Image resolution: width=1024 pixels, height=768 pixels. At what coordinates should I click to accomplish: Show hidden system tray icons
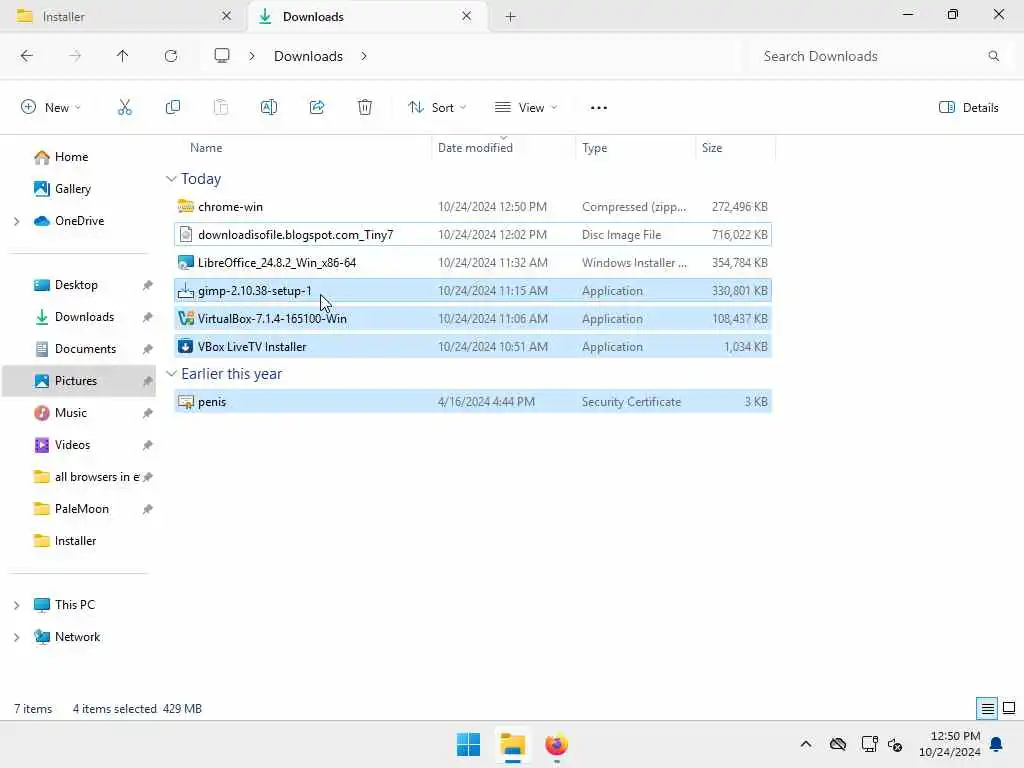(806, 744)
